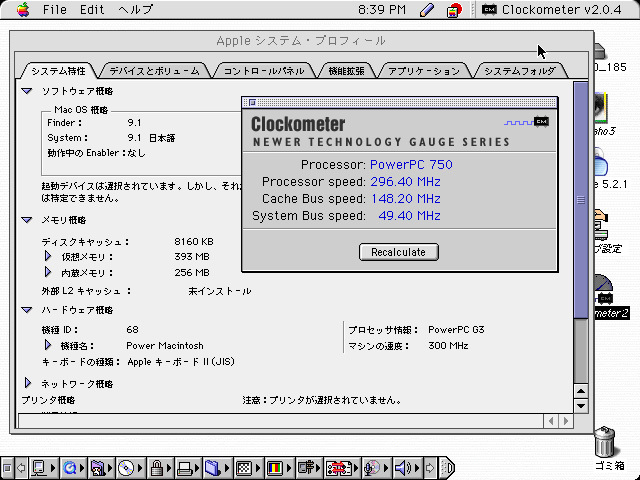Collapse the メモリ概略 section
640x480 pixels.
click(x=27, y=219)
